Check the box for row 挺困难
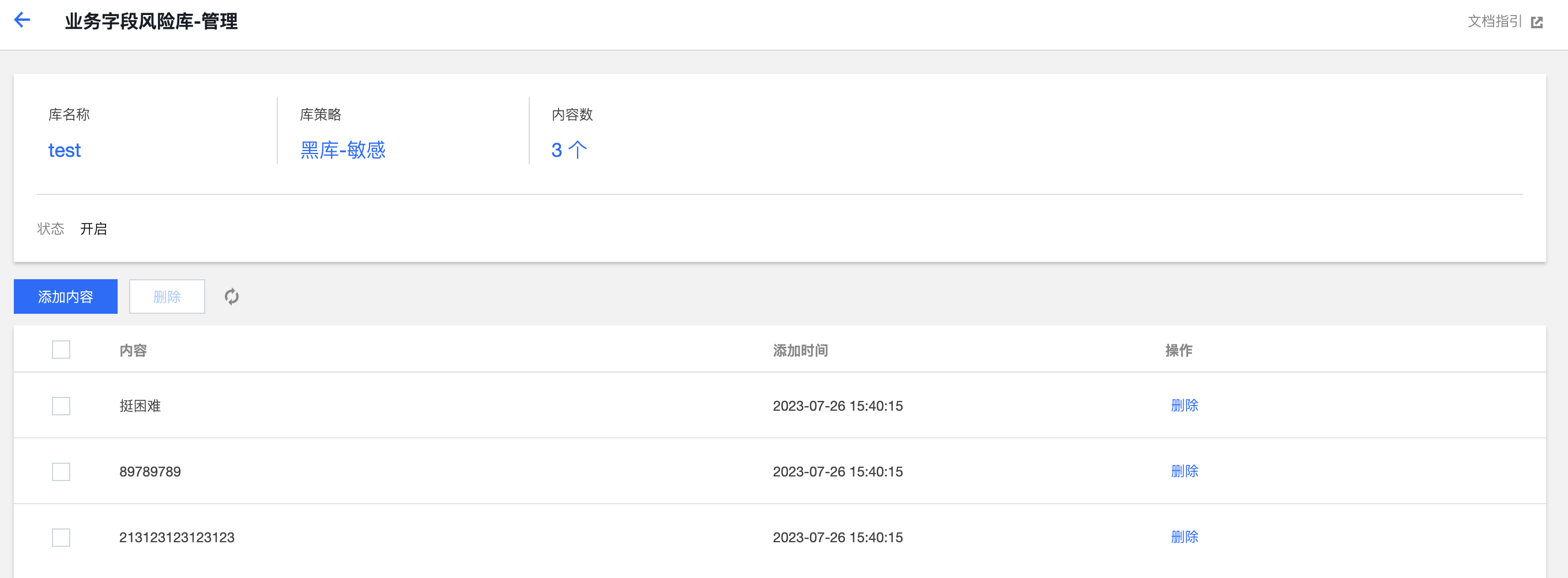The width and height of the screenshot is (1568, 578). [x=61, y=406]
